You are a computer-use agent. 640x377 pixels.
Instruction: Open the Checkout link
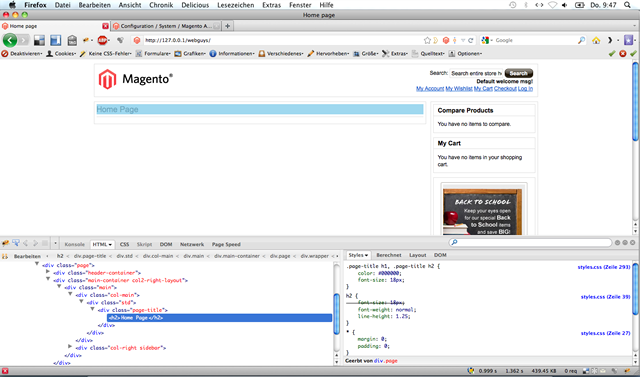click(x=505, y=89)
